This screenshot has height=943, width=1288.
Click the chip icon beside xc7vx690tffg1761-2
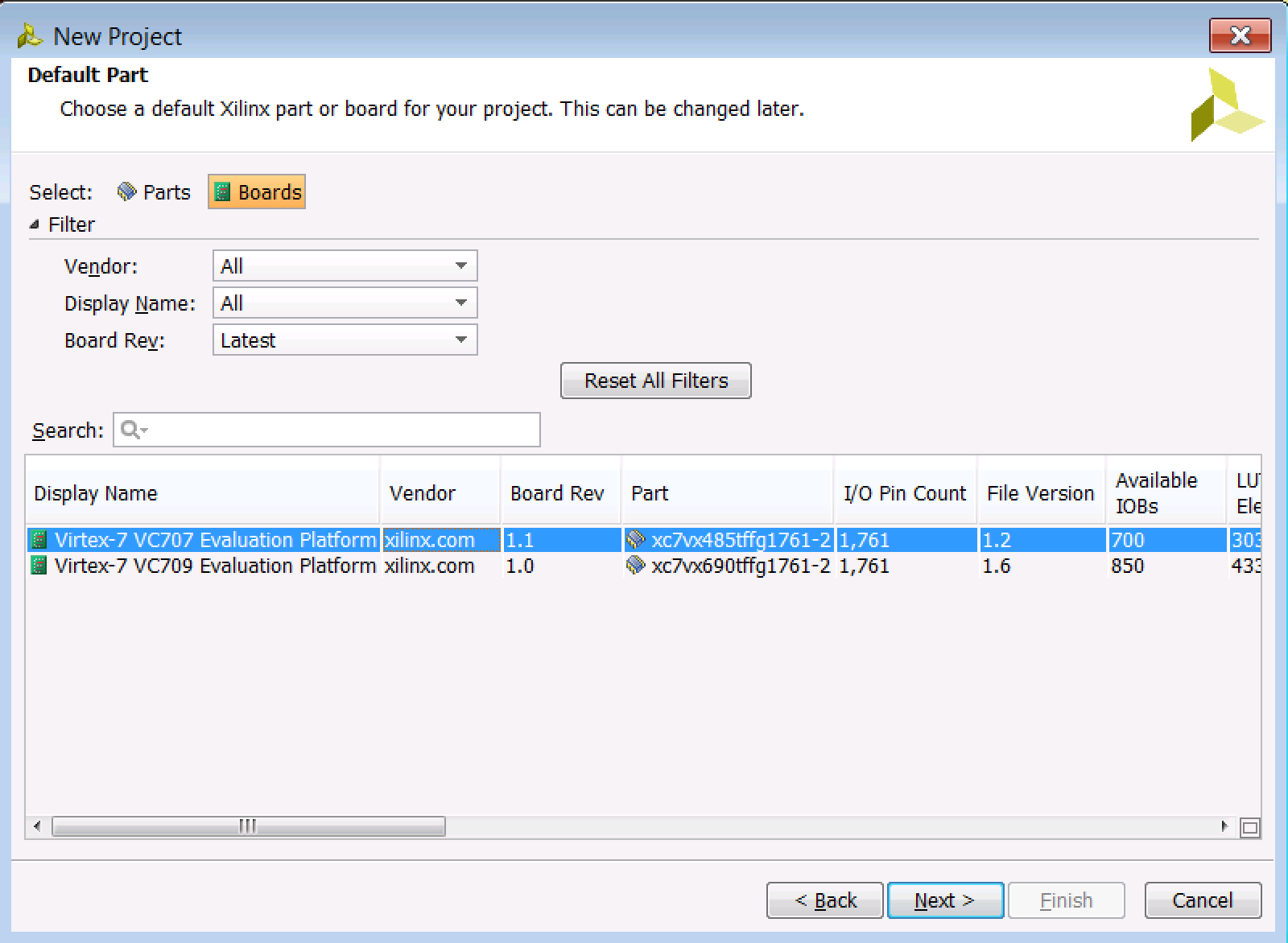pos(636,566)
